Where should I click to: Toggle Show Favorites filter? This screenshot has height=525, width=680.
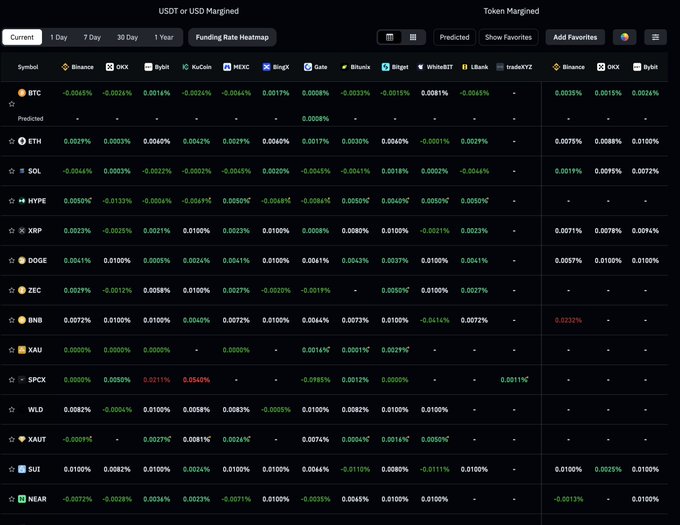508,37
